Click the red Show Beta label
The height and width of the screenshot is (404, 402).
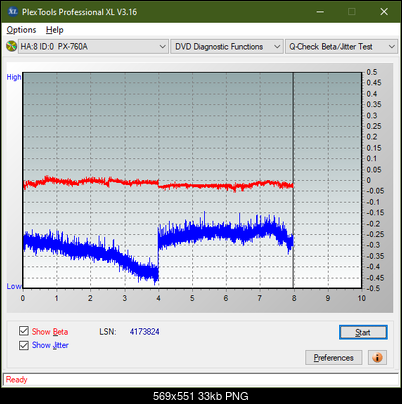50,332
